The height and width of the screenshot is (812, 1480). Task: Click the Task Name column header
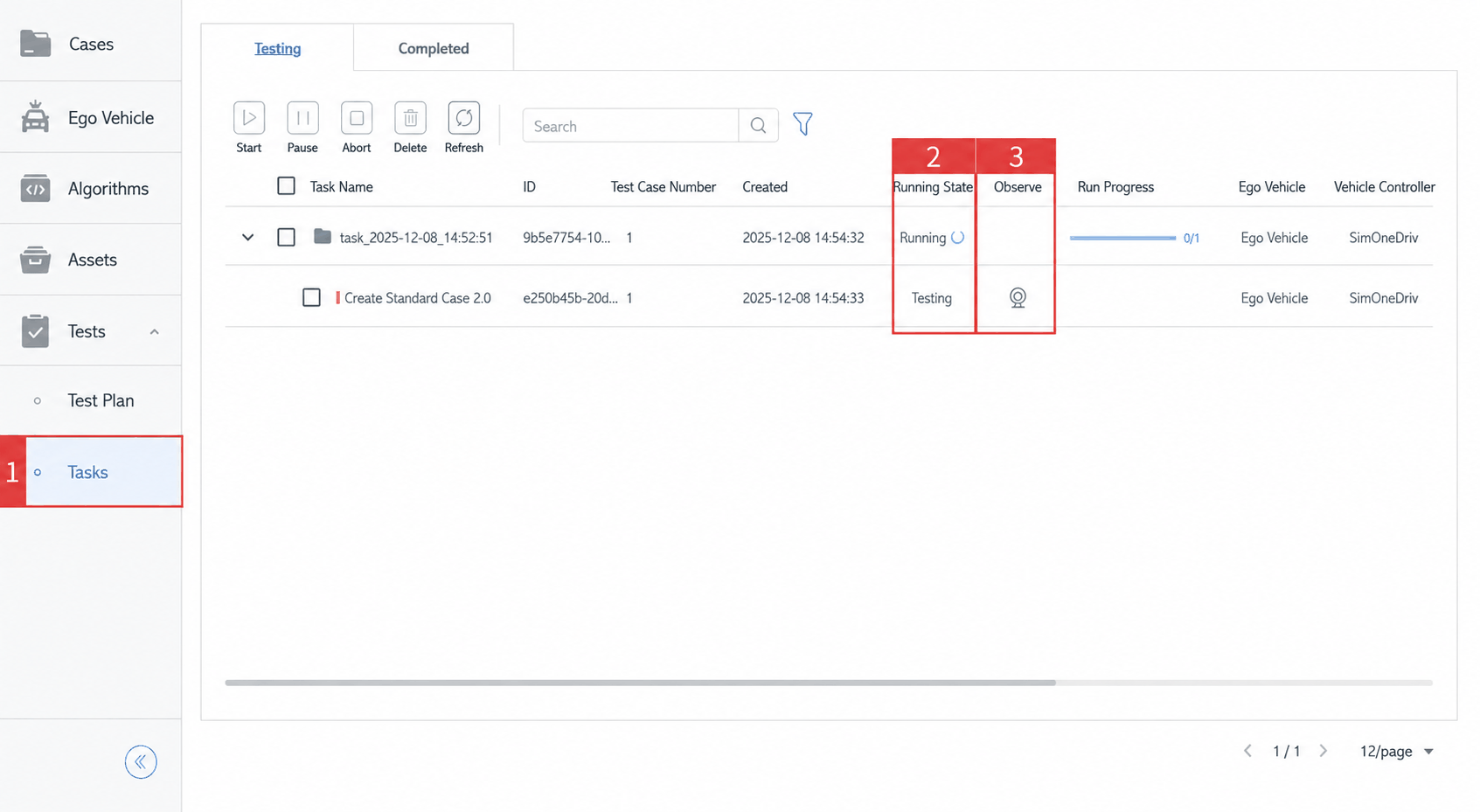pos(342,187)
